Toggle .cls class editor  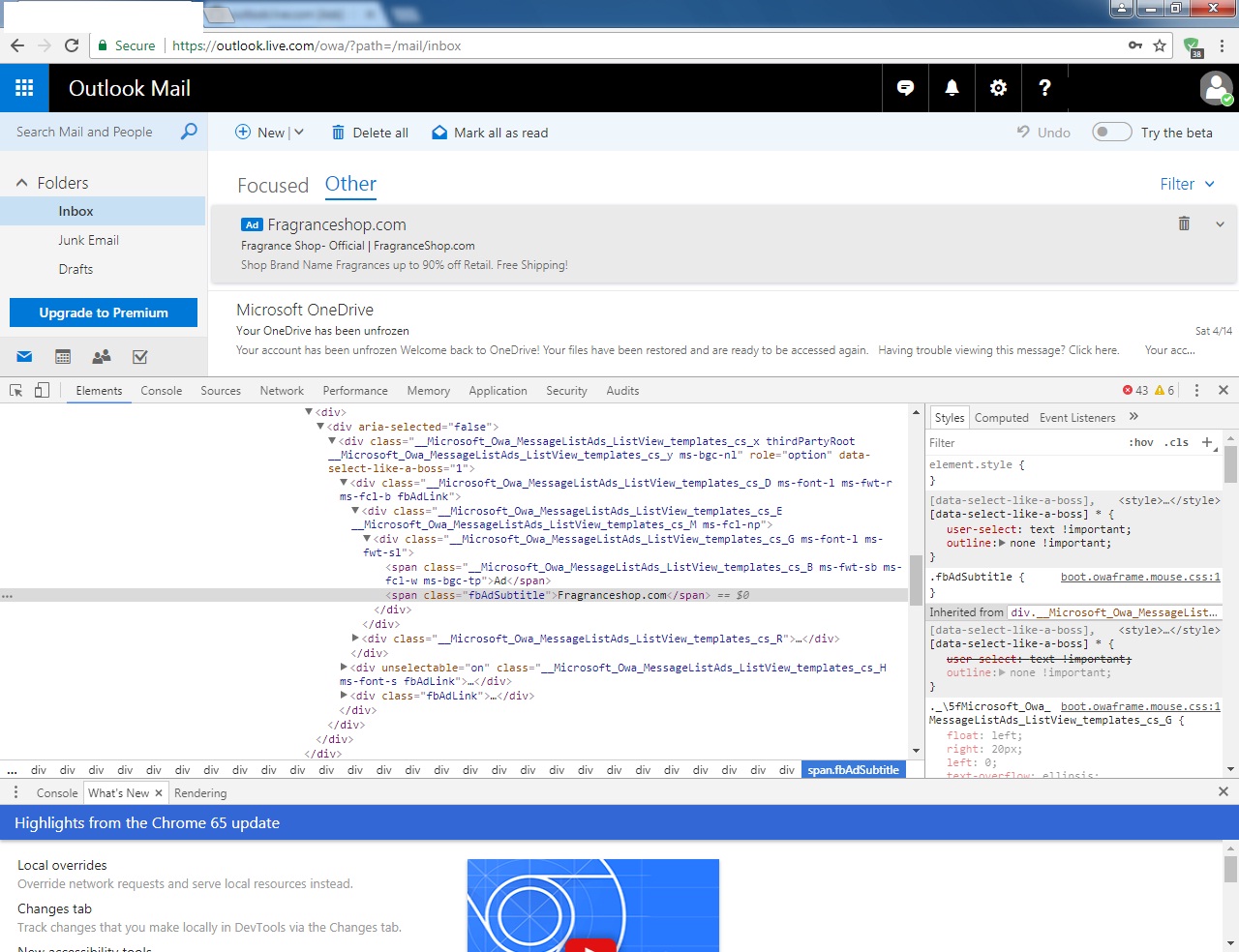pos(1176,442)
